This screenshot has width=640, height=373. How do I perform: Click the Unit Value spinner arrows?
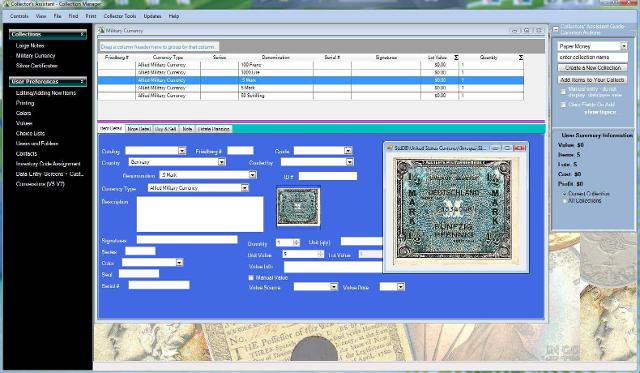[x=320, y=254]
